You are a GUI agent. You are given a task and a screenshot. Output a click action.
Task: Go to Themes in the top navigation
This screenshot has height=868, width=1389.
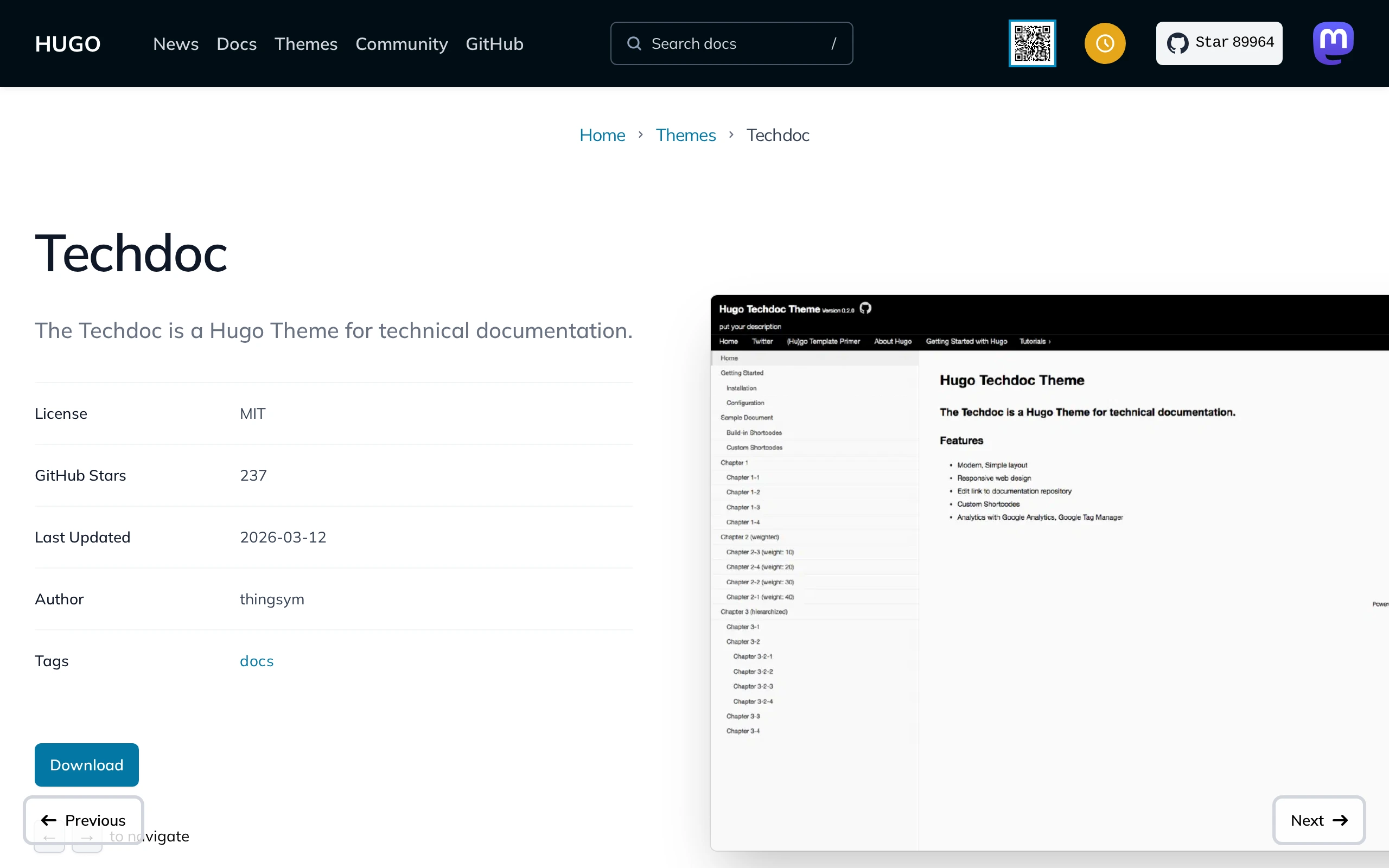(x=306, y=43)
